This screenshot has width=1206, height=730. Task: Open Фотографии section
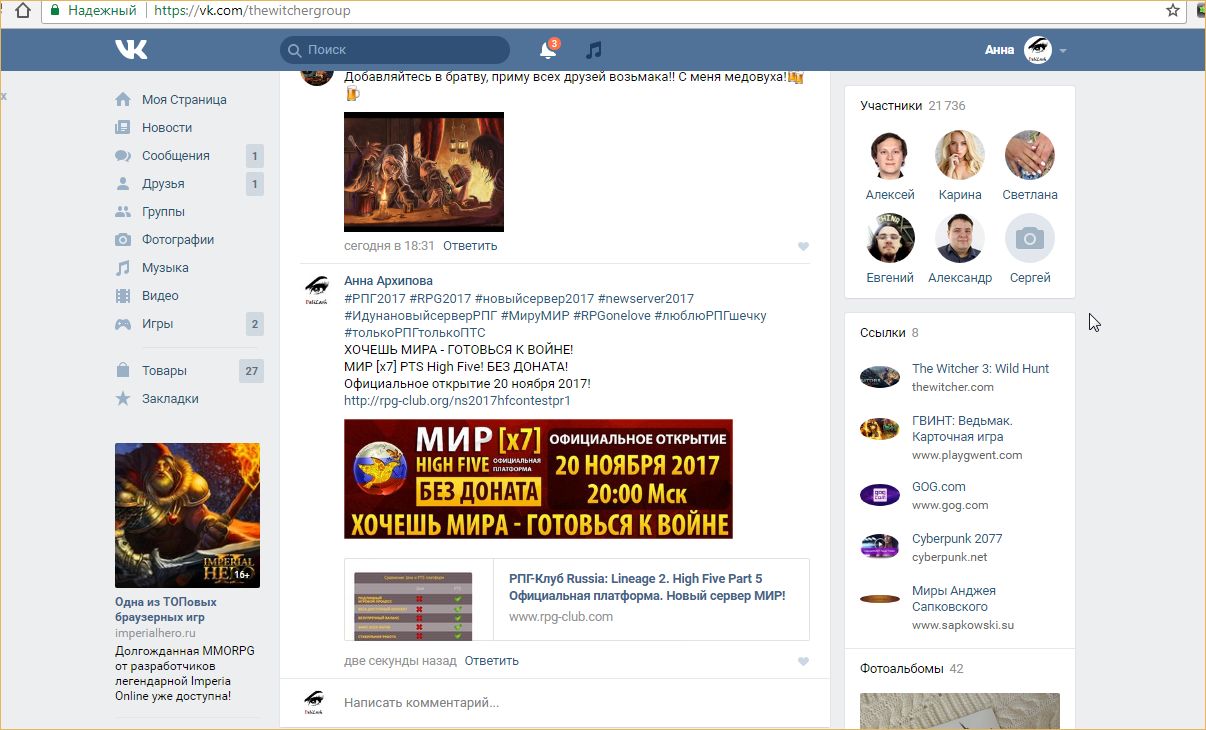(178, 239)
